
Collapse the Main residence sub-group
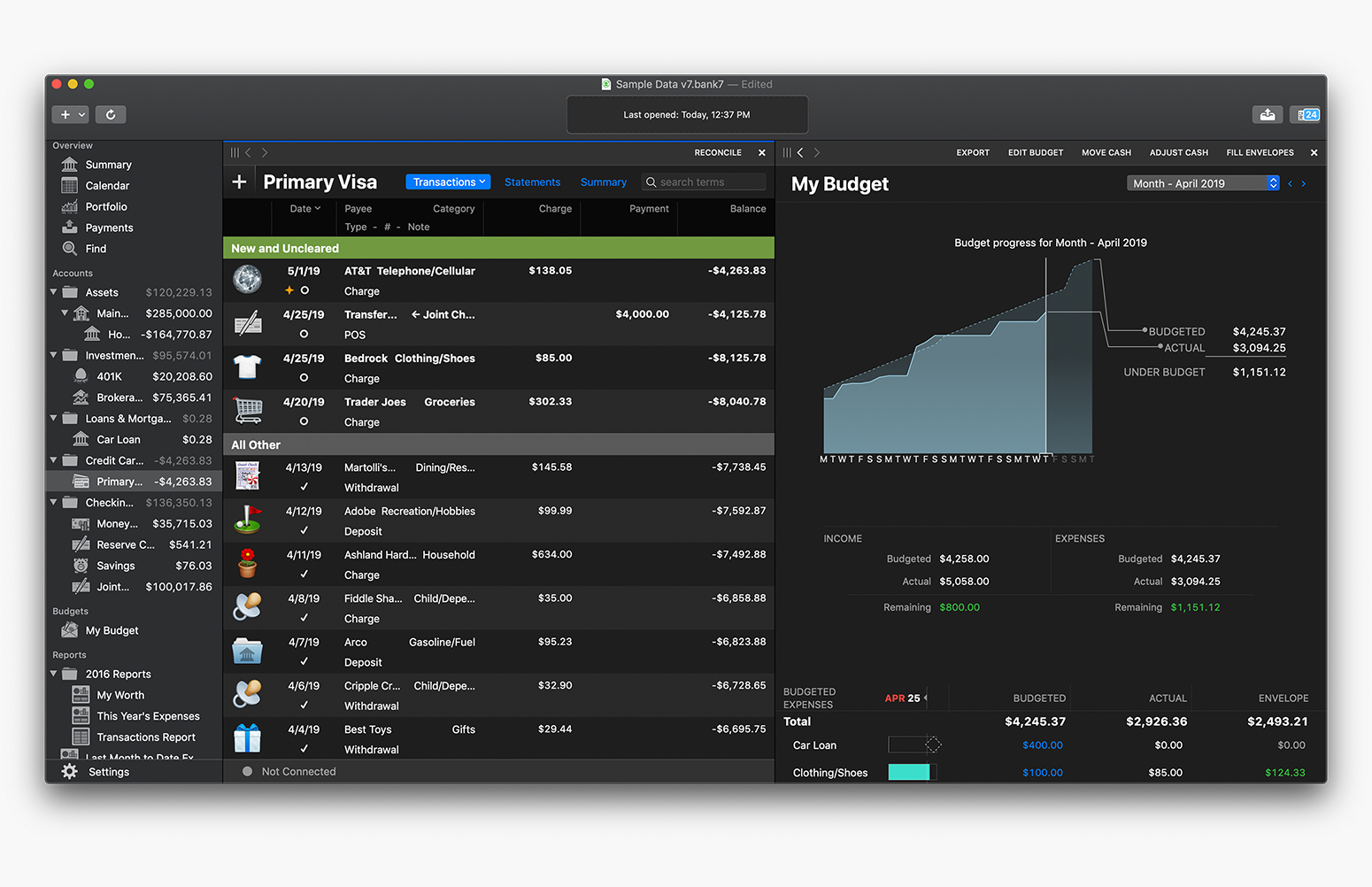point(65,312)
